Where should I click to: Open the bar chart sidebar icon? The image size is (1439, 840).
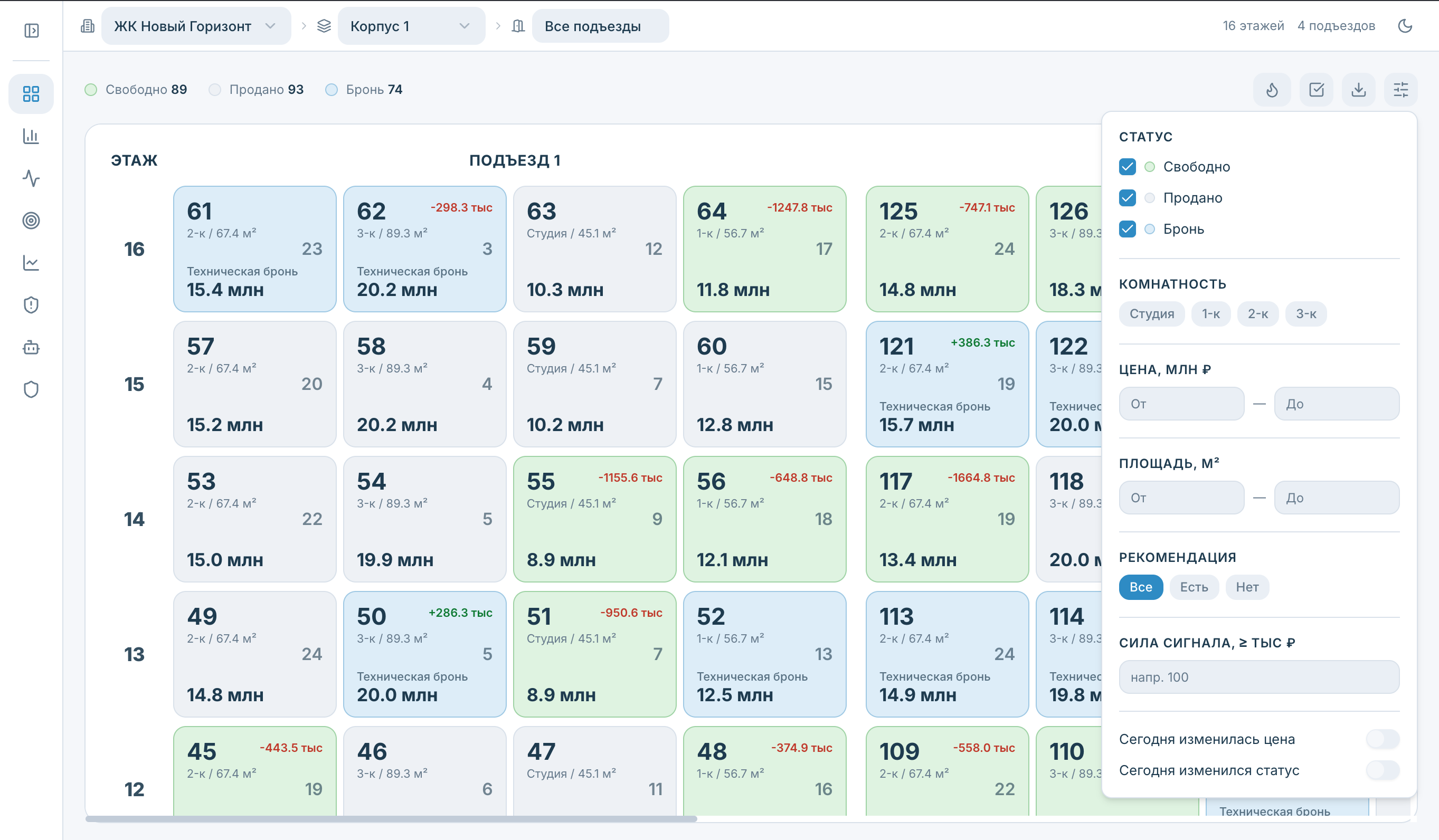point(31,136)
